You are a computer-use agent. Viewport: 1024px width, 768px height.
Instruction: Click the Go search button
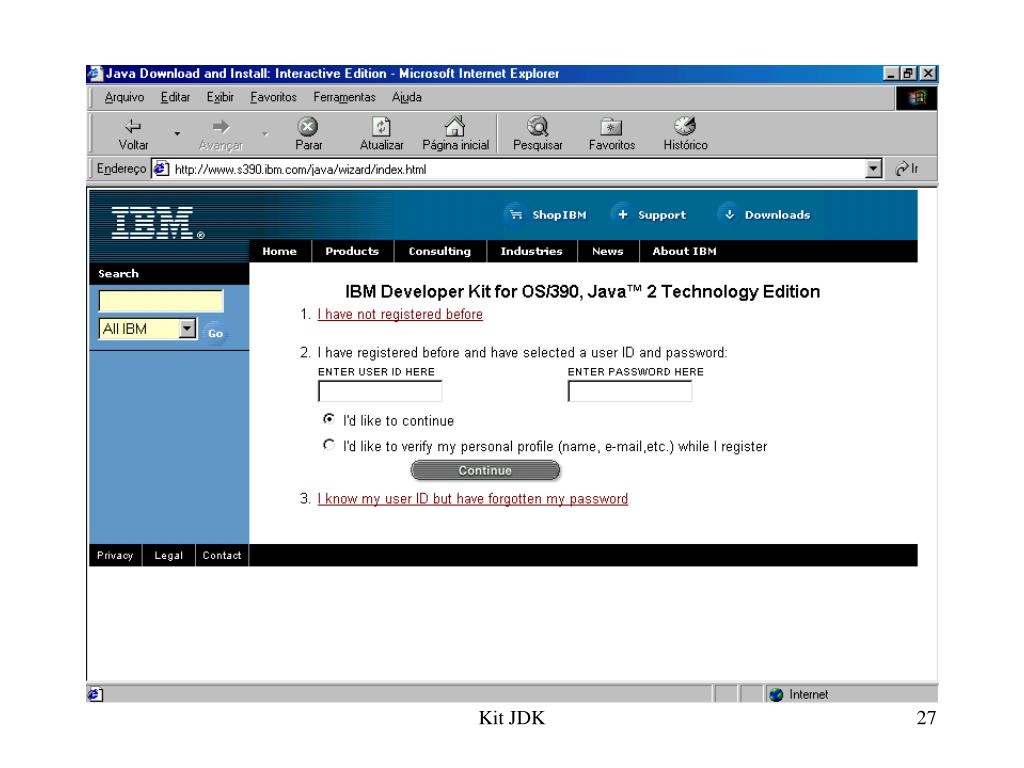tap(216, 333)
